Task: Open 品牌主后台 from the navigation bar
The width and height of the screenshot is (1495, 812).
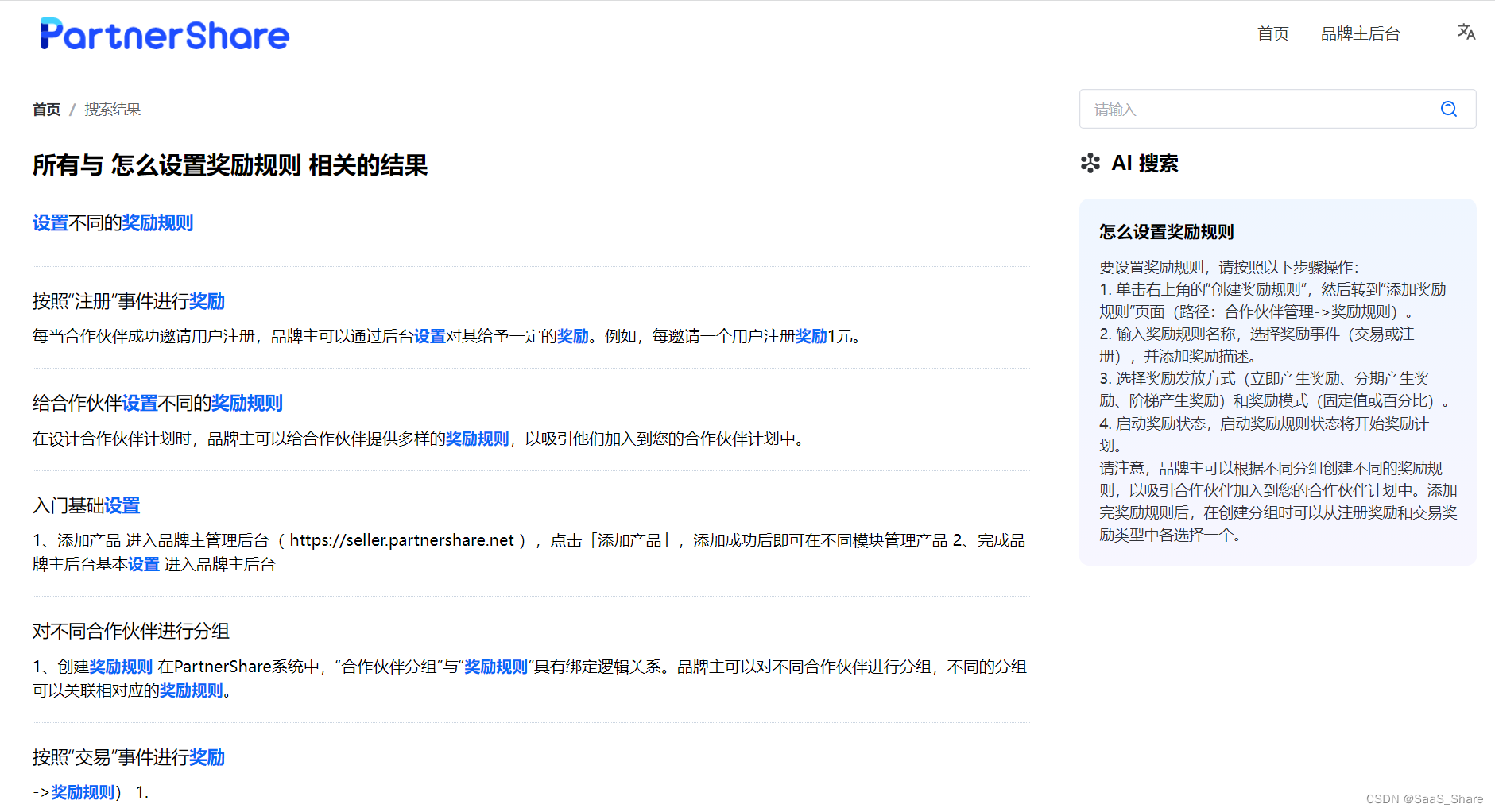Action: tap(1360, 33)
